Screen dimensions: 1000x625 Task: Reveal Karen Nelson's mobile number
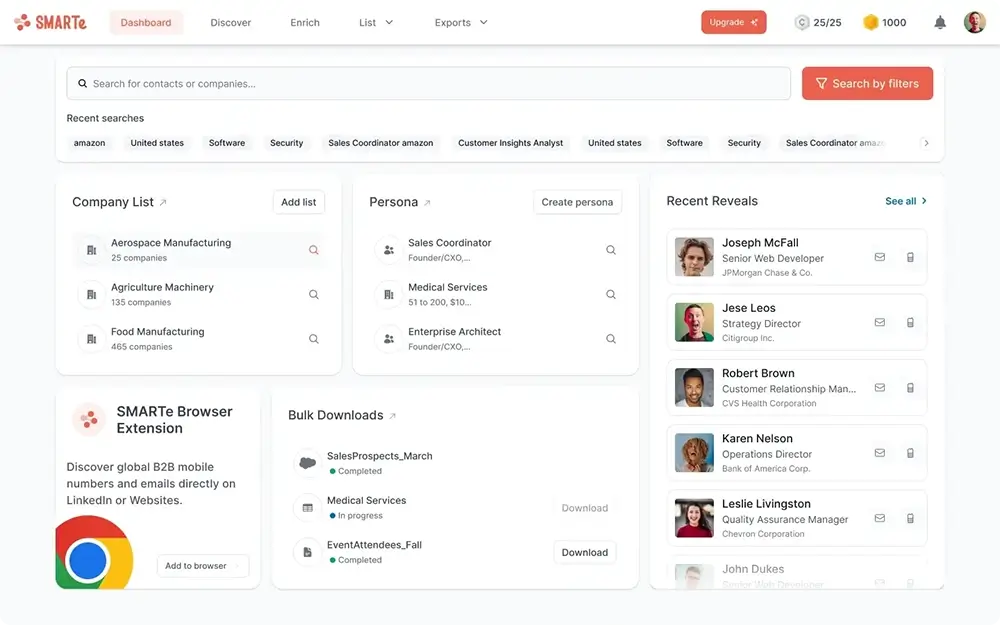click(910, 453)
